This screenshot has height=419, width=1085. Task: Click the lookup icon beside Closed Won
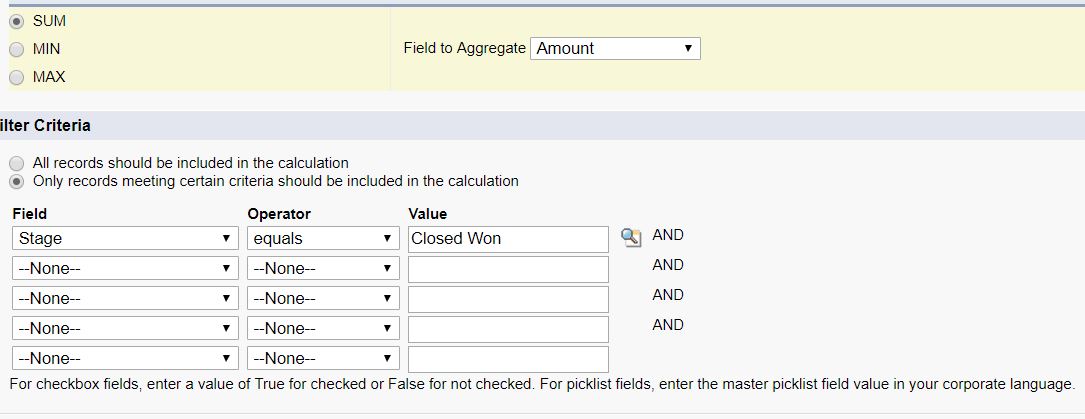(630, 238)
